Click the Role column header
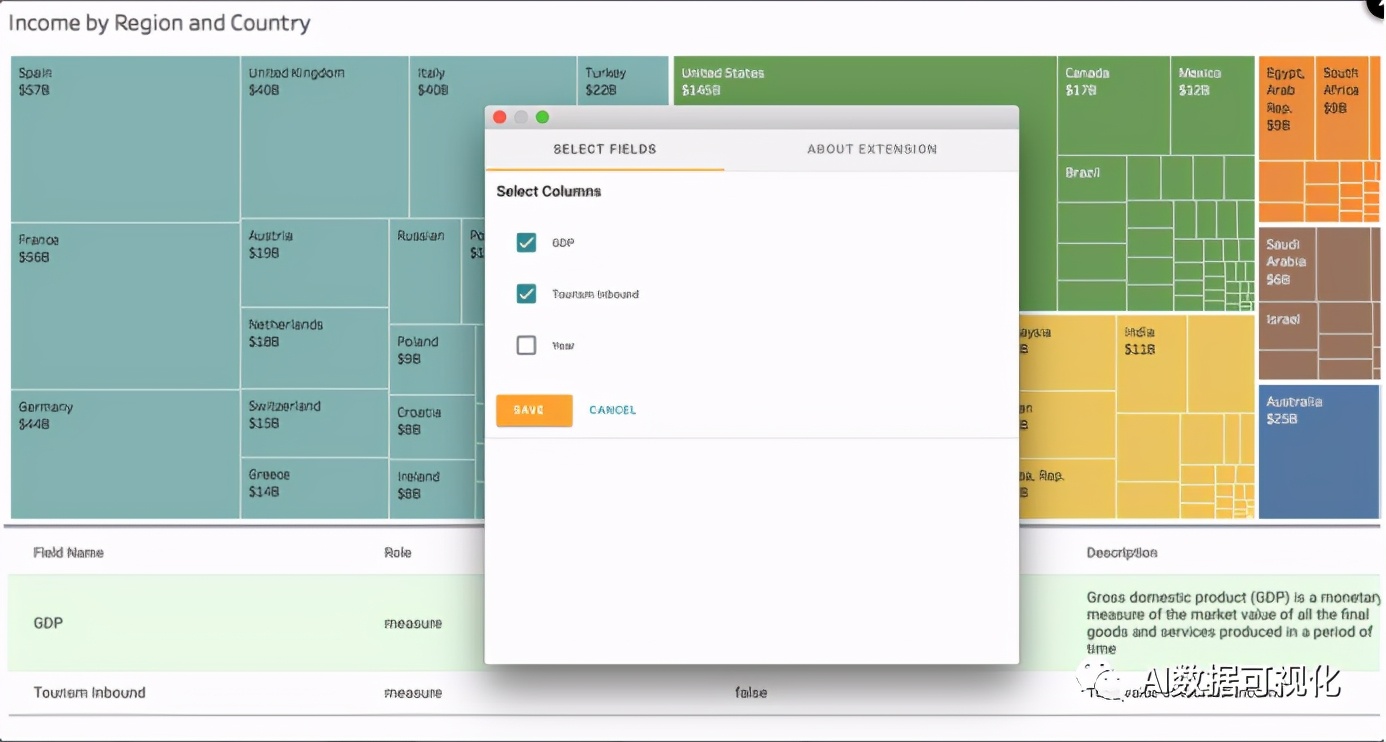The height and width of the screenshot is (742, 1386). pos(398,552)
